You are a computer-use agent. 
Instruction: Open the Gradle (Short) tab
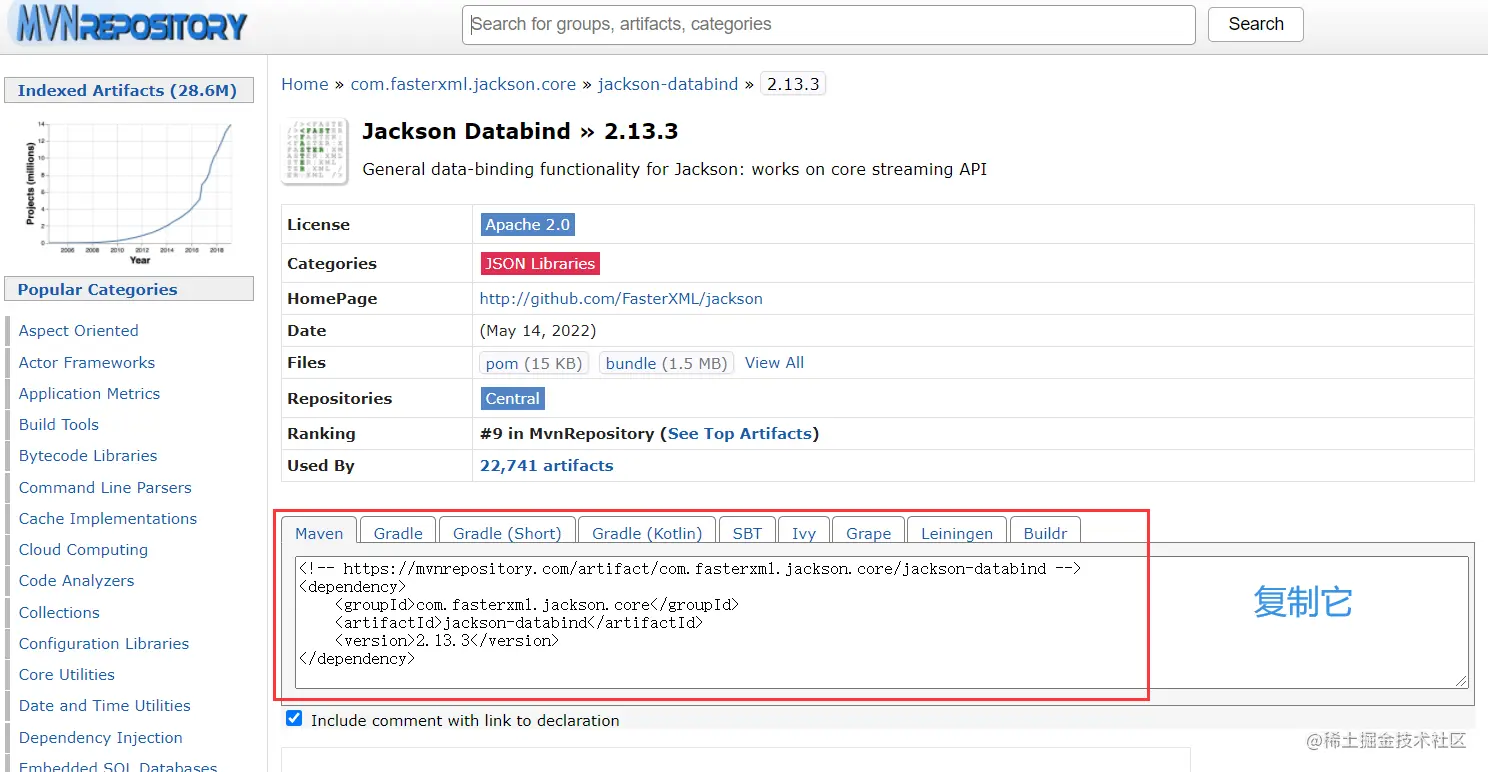click(508, 533)
